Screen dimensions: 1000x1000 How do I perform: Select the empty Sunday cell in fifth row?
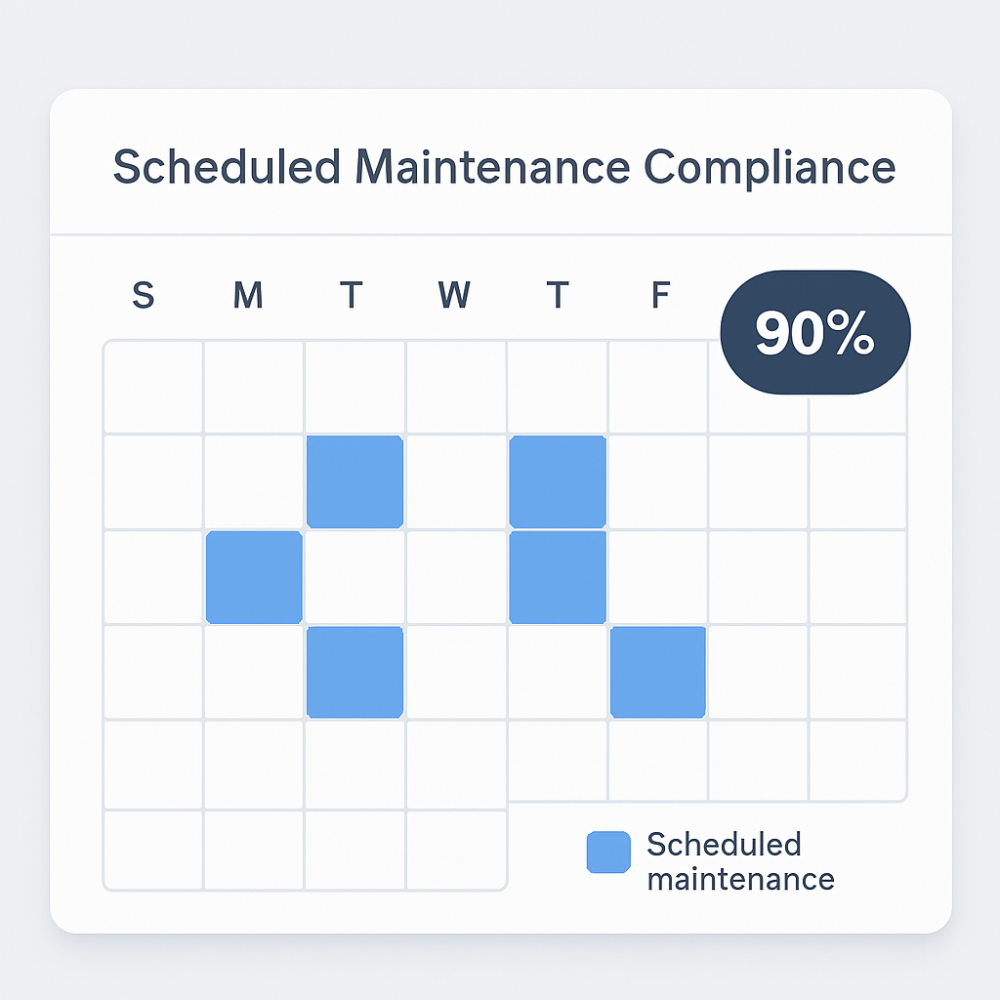pyautogui.click(x=153, y=765)
